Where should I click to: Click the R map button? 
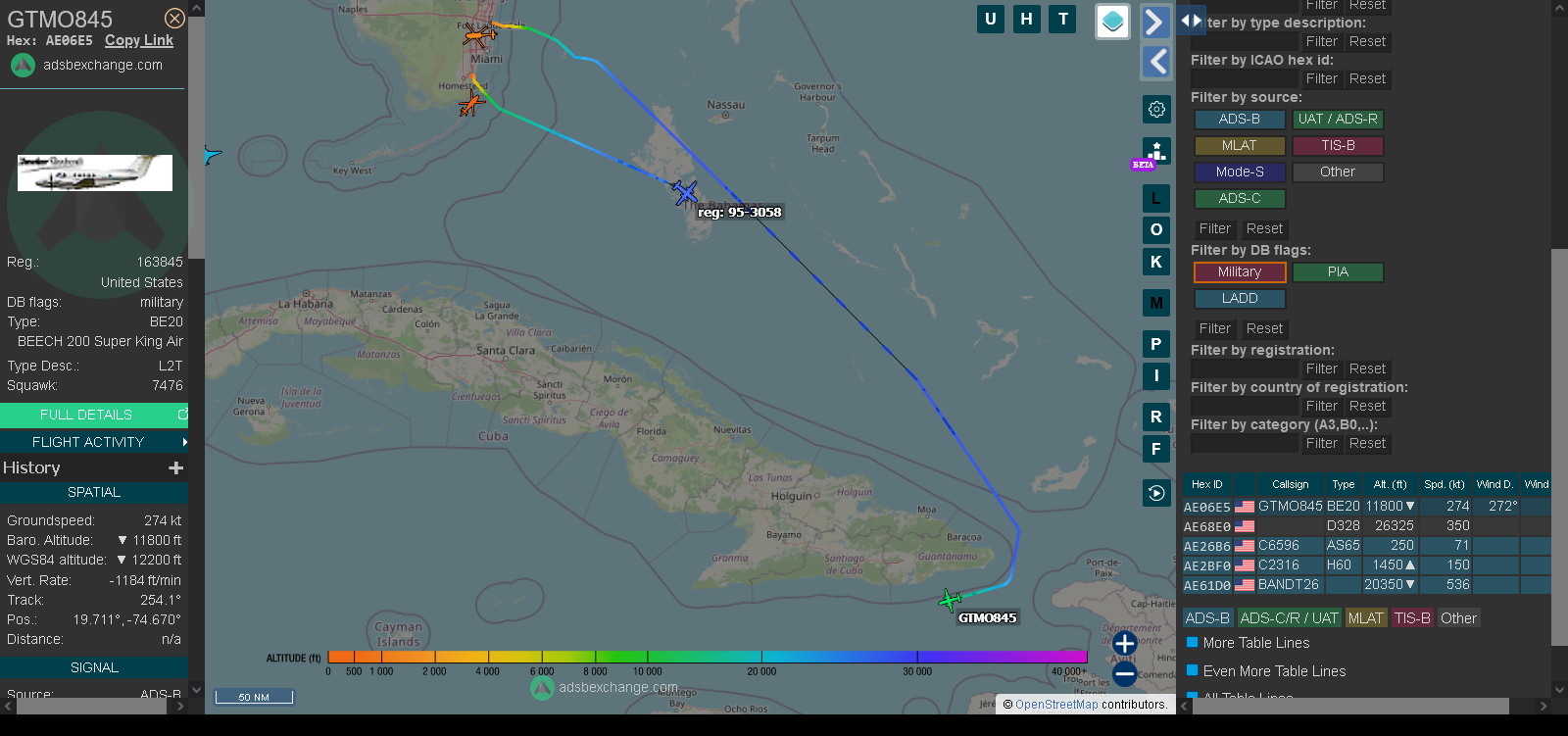pyautogui.click(x=1156, y=417)
